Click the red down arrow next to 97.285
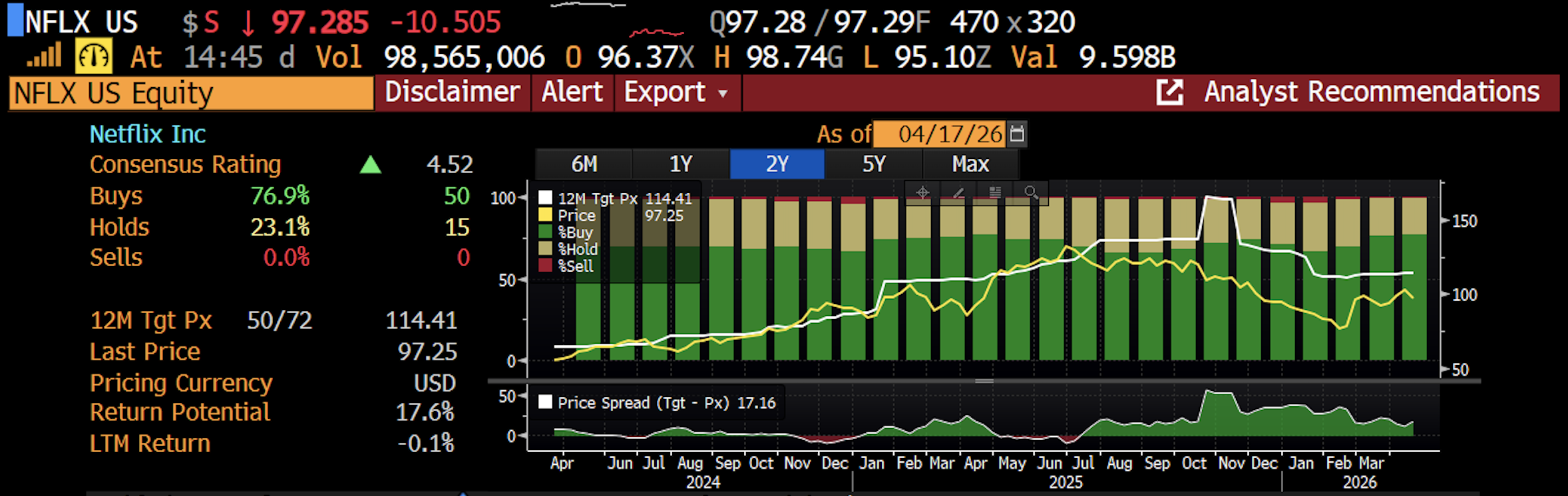The image size is (1568, 496). coord(248,23)
